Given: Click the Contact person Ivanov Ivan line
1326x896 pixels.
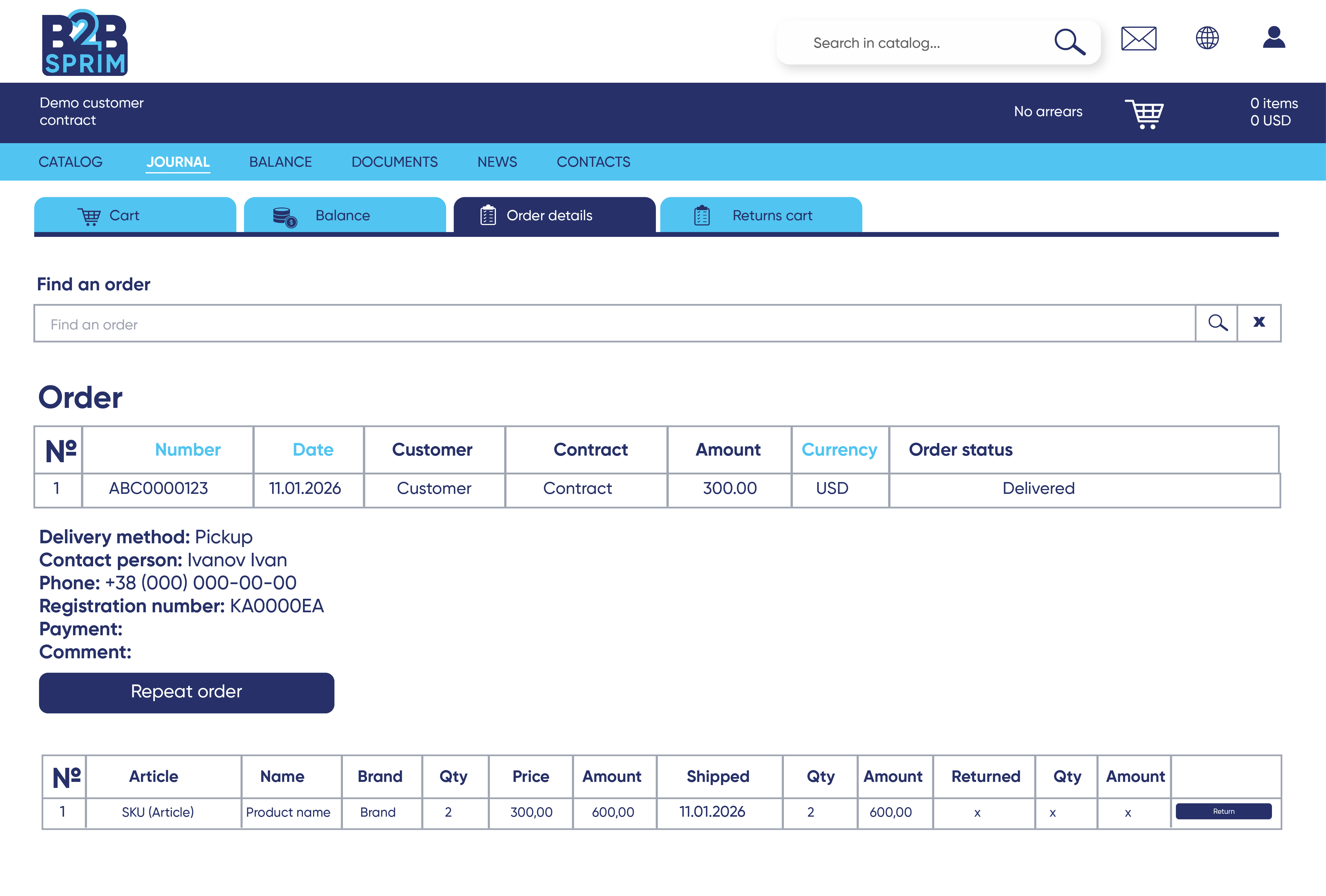Looking at the screenshot, I should pyautogui.click(x=163, y=561).
